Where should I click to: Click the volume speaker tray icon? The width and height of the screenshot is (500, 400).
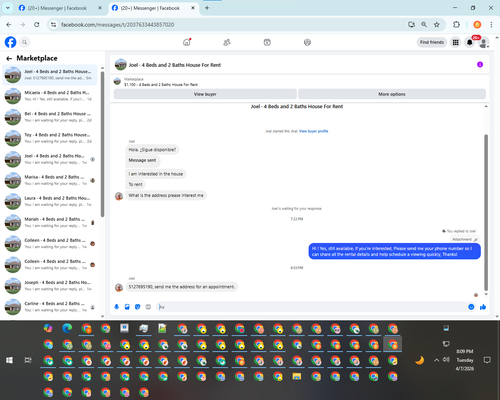tap(446, 360)
